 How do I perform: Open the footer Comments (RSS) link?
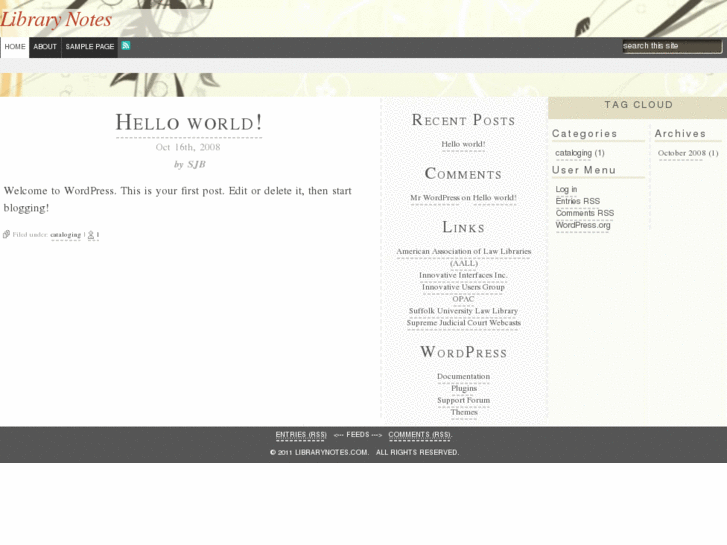pyautogui.click(x=420, y=435)
